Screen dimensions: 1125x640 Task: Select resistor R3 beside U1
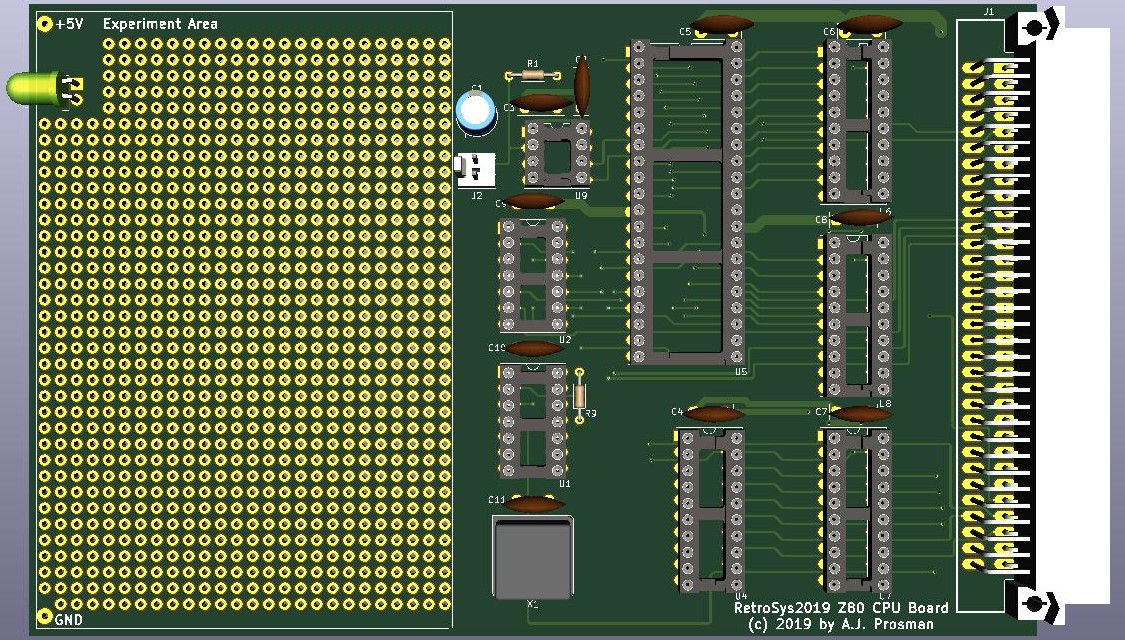point(579,396)
